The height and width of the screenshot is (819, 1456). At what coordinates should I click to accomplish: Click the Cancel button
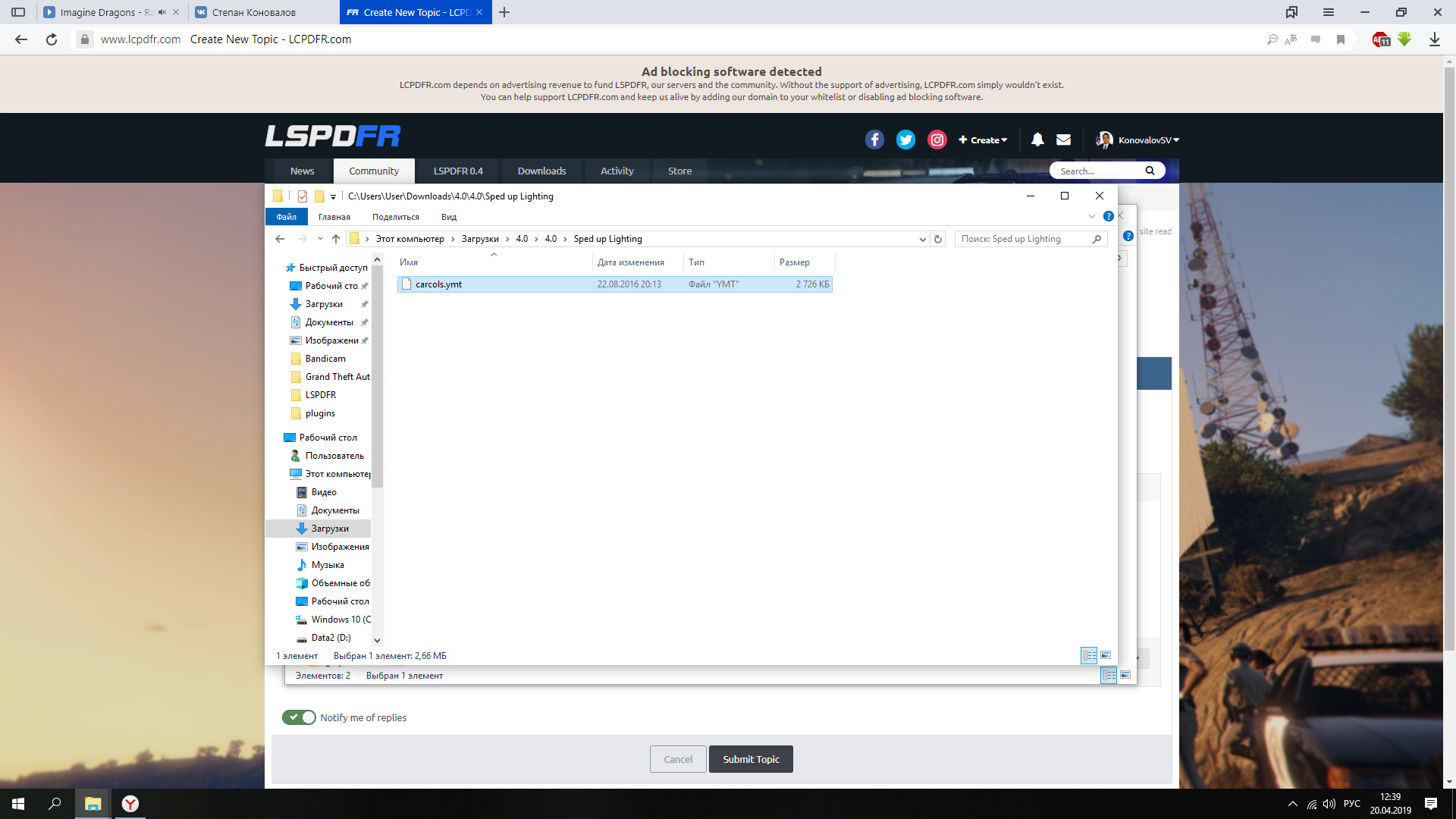(678, 759)
